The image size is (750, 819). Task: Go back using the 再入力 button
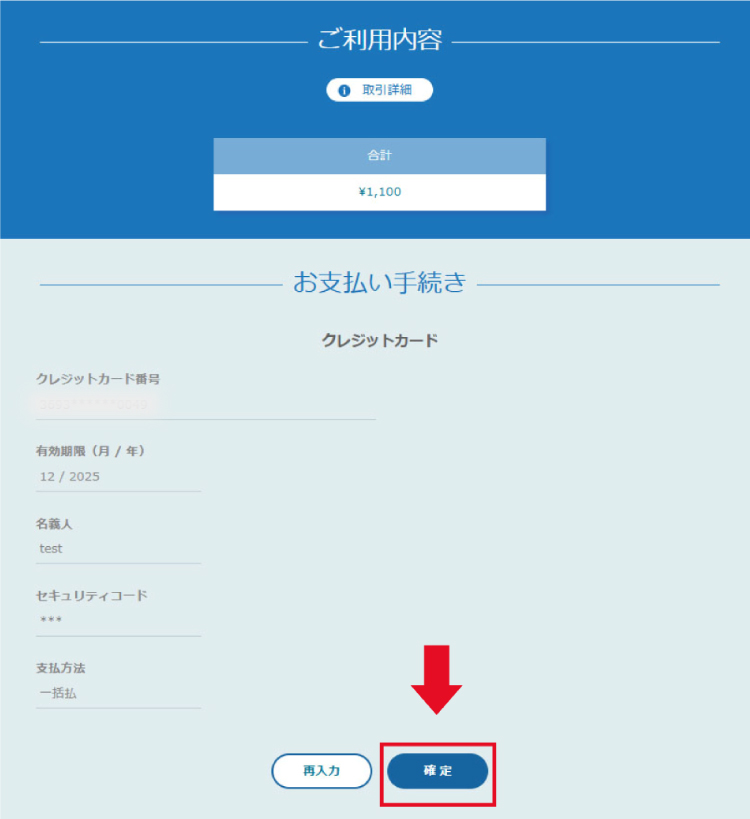[x=322, y=771]
